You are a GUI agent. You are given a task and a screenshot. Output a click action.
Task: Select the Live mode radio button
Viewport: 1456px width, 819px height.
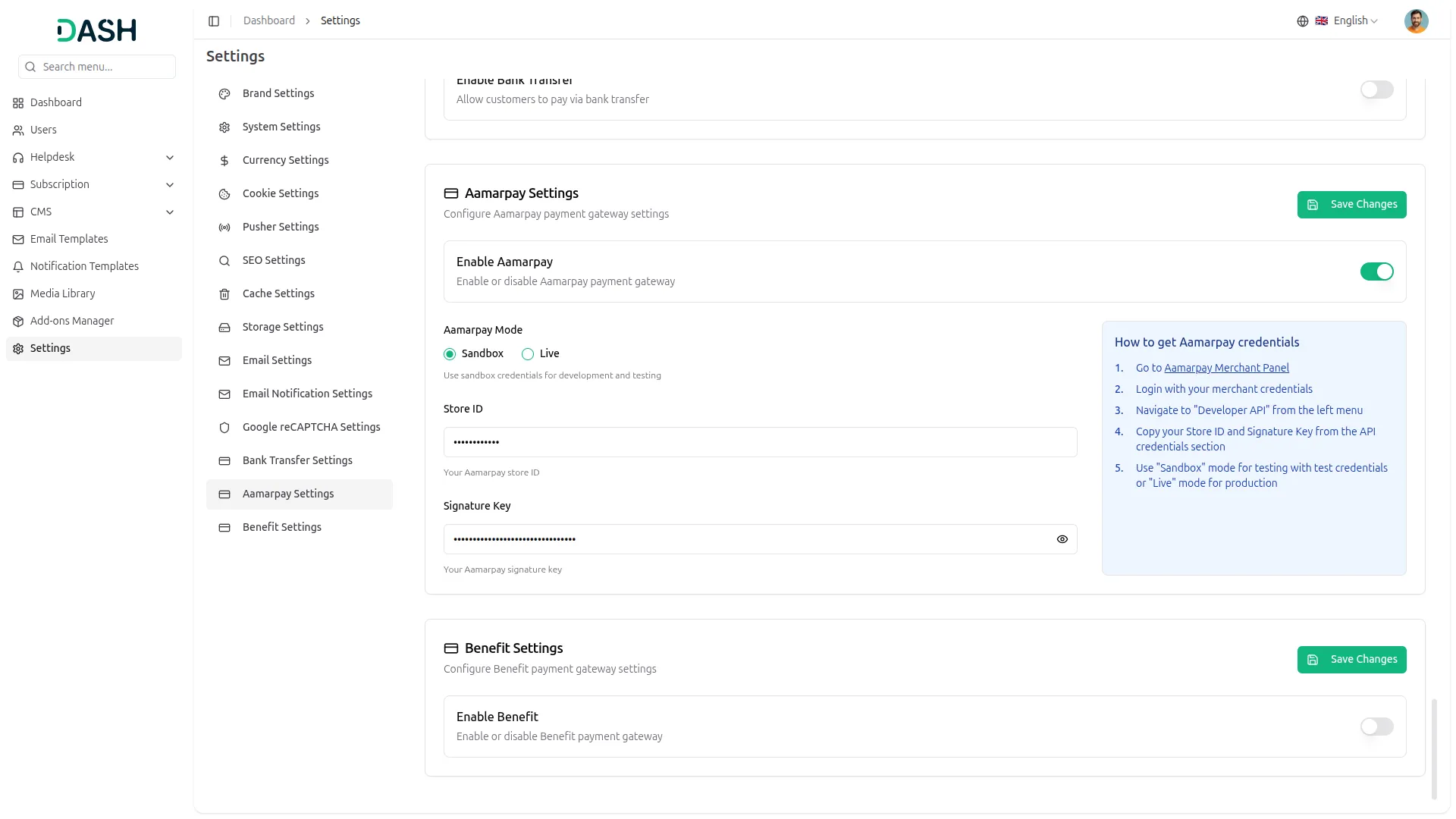tap(528, 354)
